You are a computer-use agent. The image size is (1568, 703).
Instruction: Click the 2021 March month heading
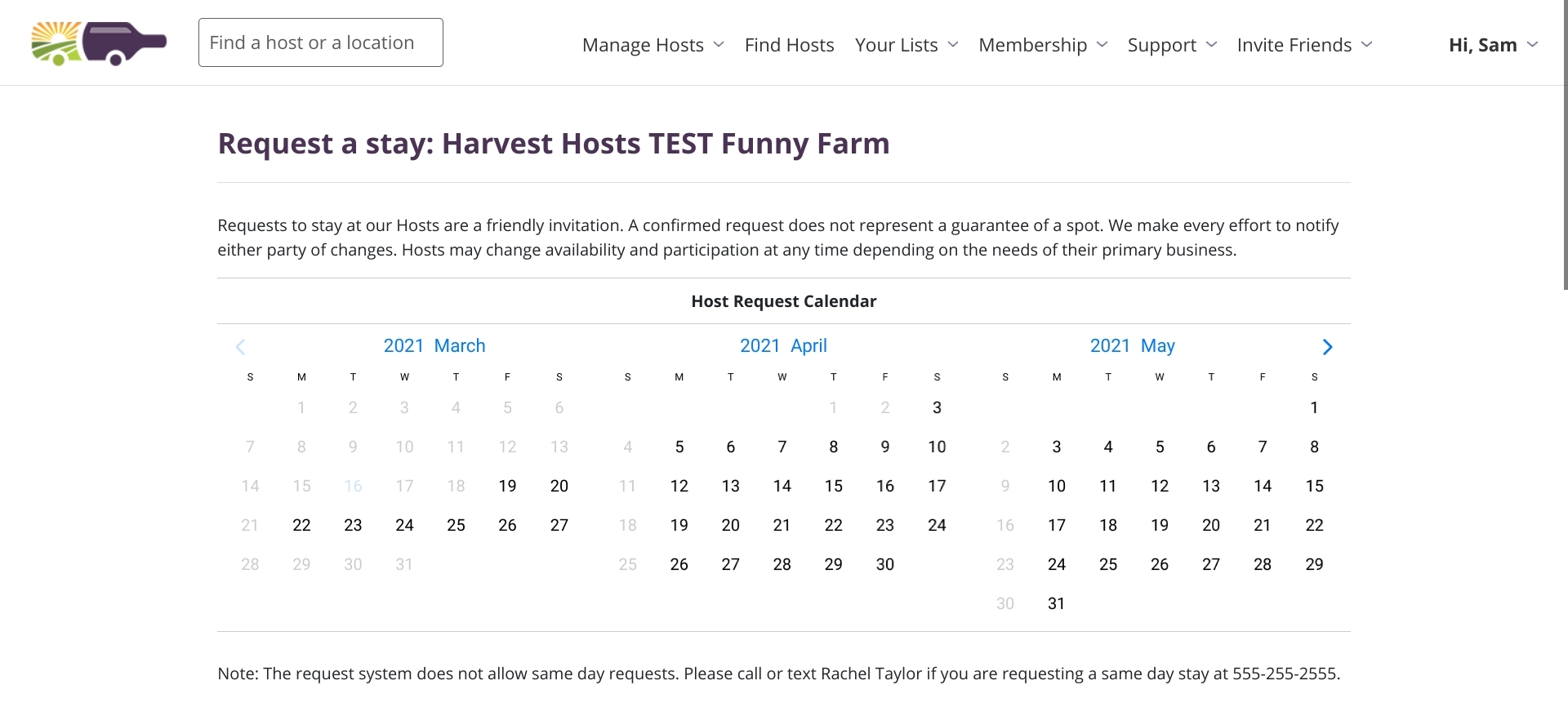tap(434, 345)
